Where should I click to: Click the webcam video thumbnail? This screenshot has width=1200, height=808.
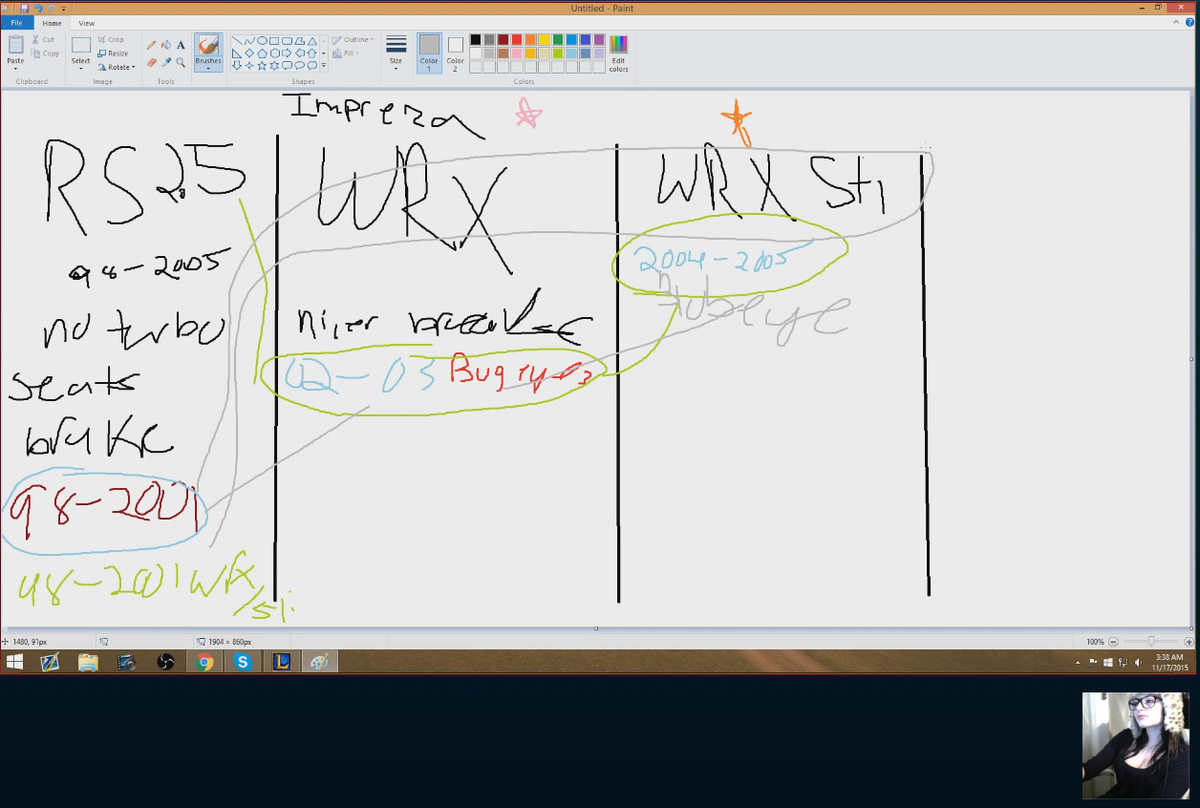[1138, 745]
